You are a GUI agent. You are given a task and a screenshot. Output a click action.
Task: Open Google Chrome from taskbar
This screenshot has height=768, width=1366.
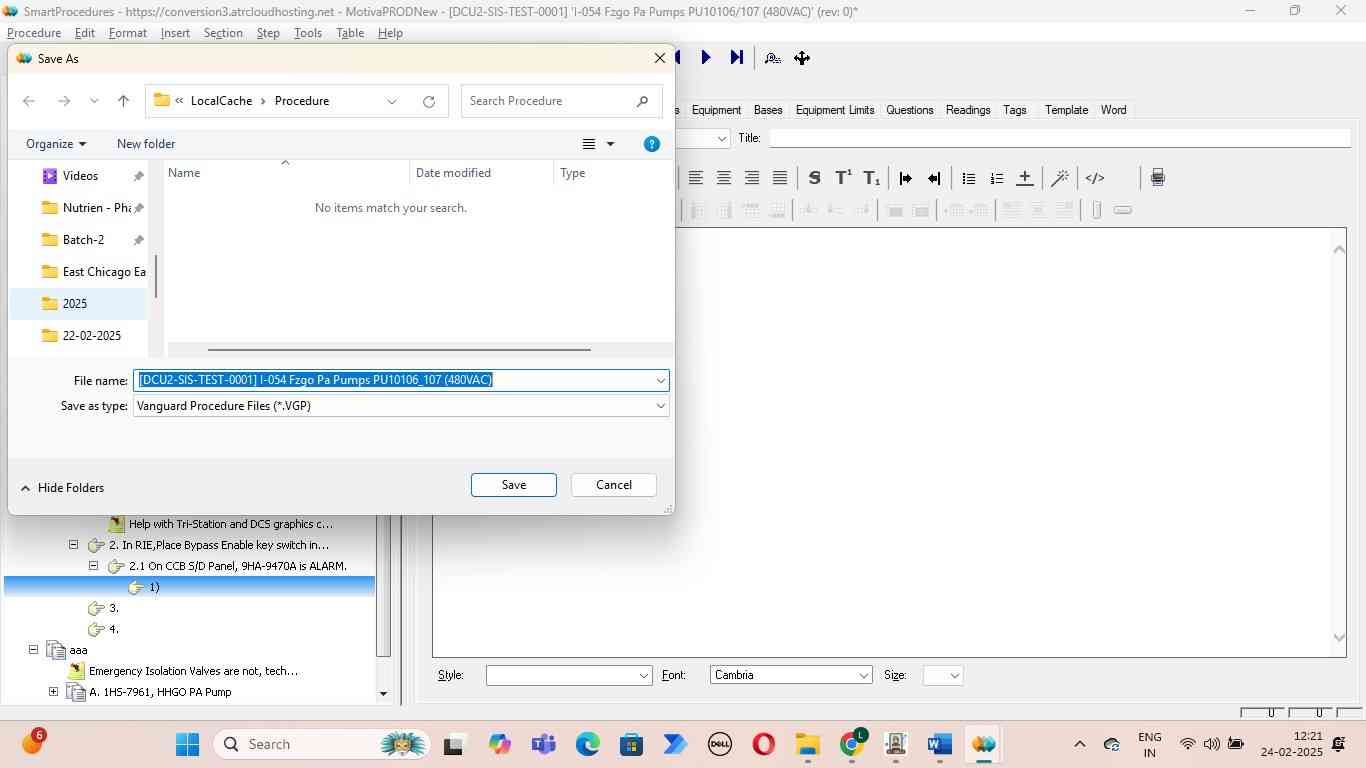[852, 744]
